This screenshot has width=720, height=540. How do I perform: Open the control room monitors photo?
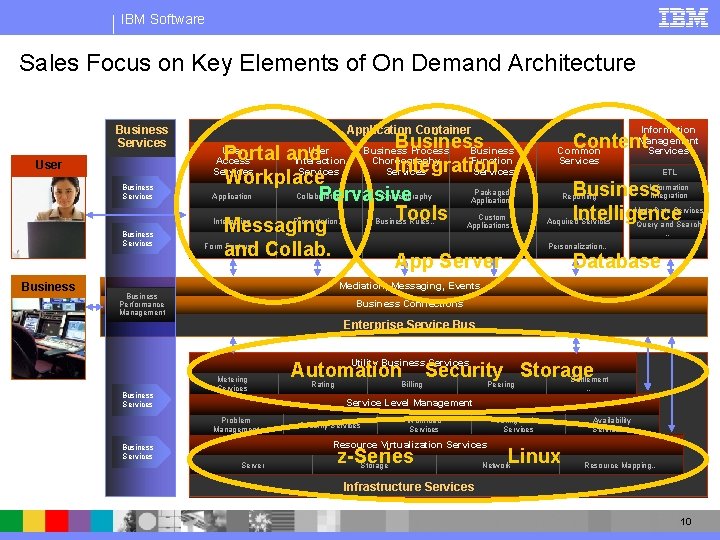(48, 338)
